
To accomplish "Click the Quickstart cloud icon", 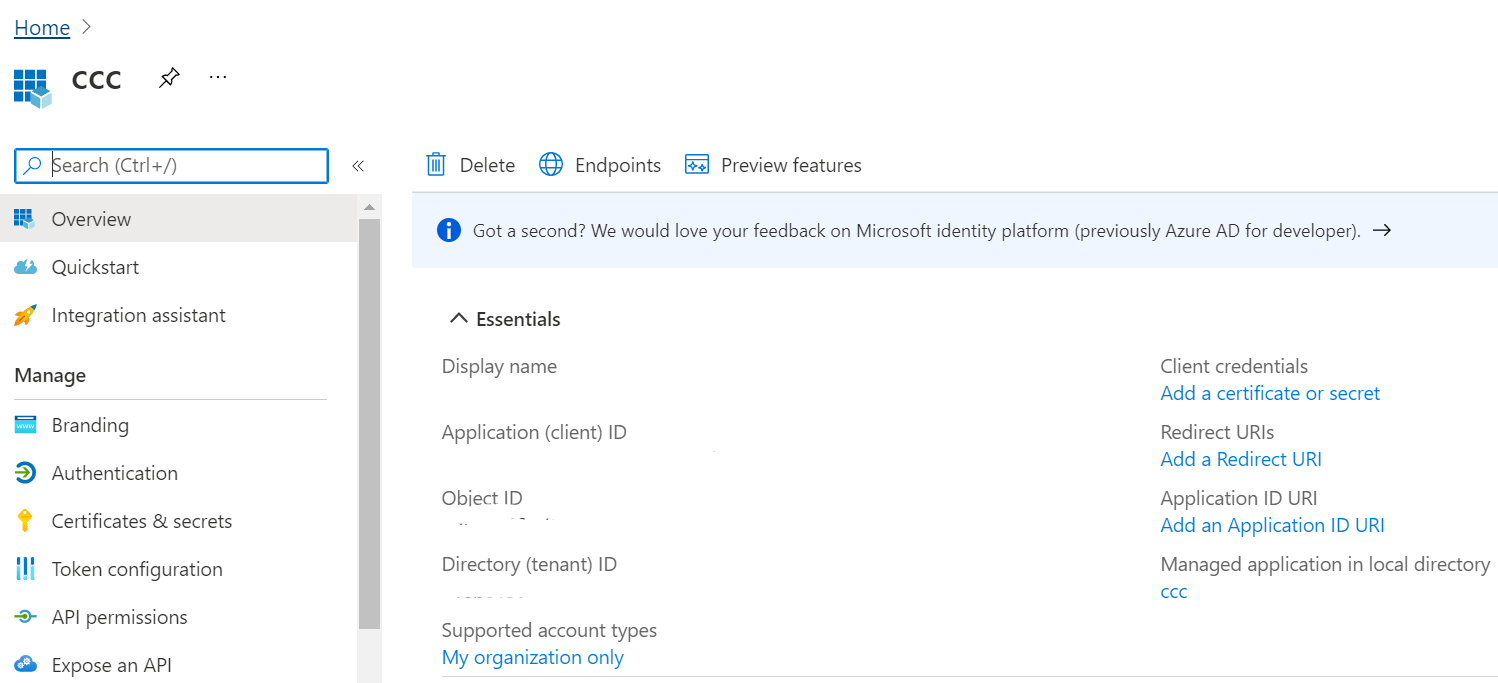I will [x=25, y=267].
